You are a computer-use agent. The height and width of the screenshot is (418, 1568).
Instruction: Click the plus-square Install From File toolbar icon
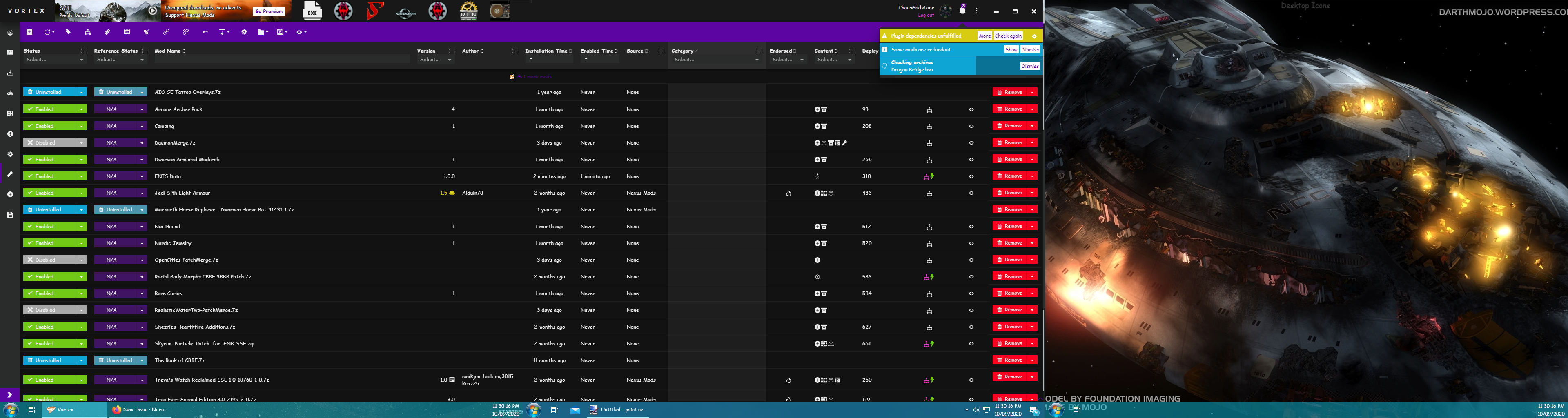pyautogui.click(x=29, y=32)
